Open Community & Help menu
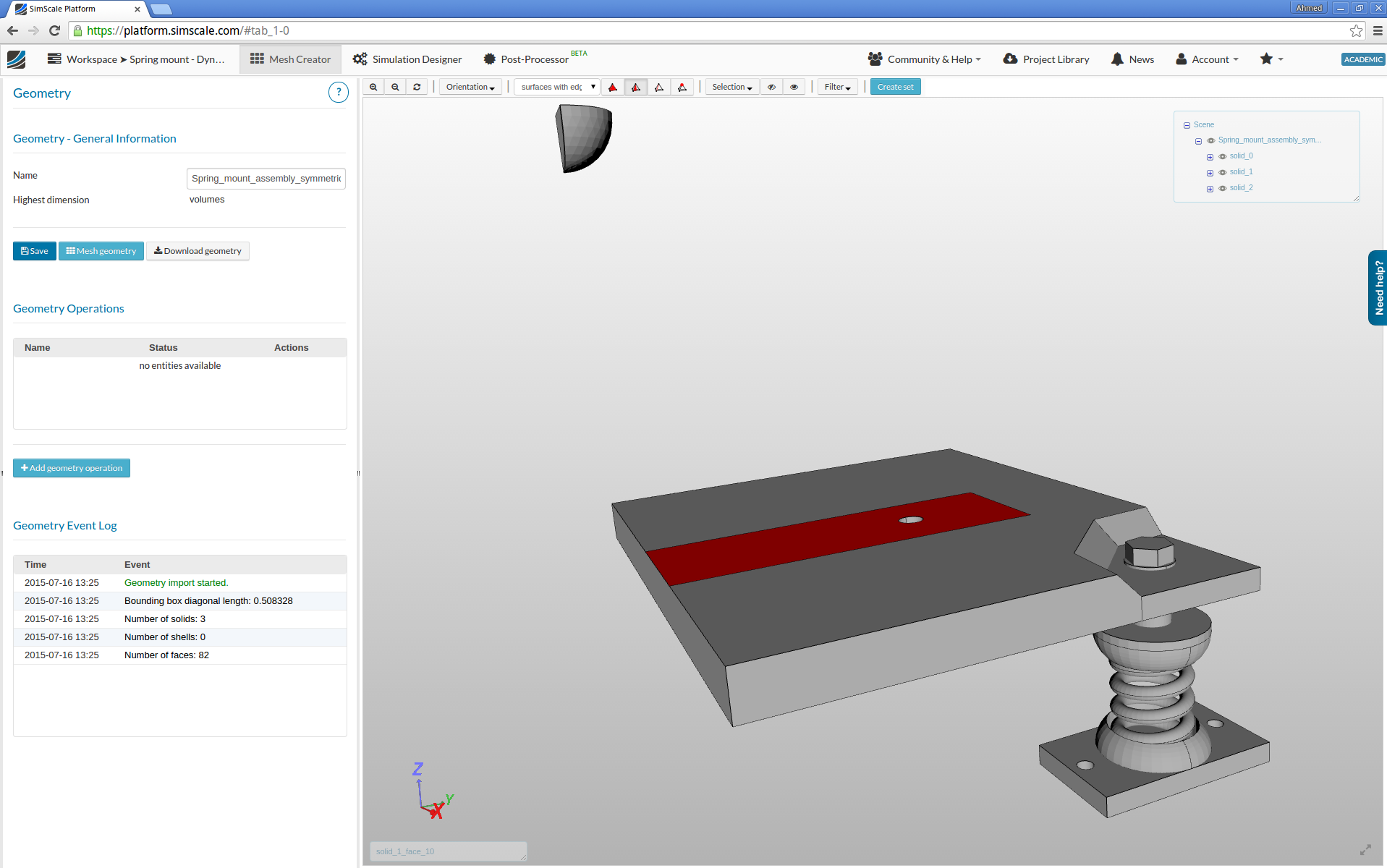Screen dimensions: 1387x868 coord(925,59)
